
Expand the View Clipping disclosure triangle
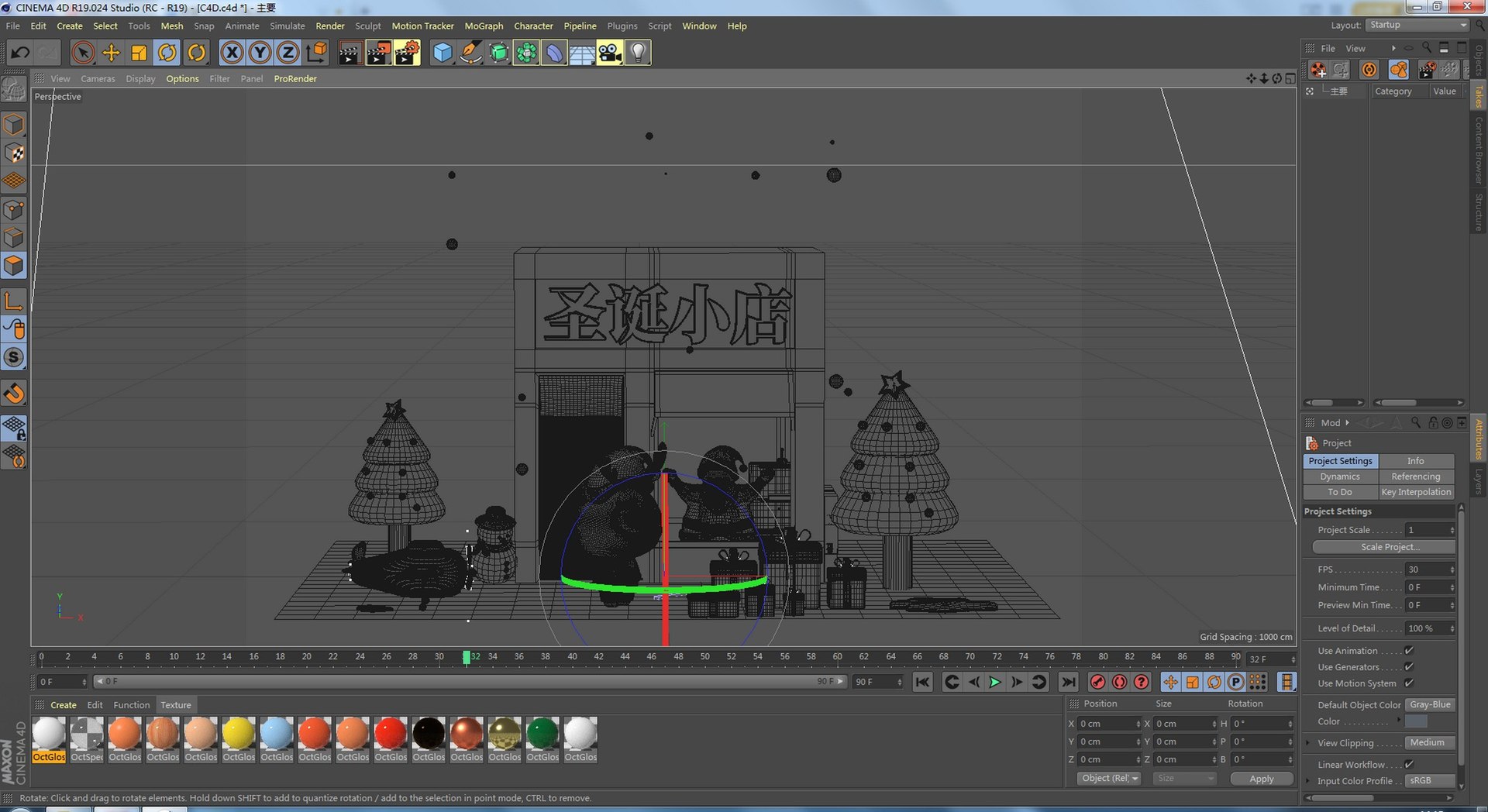click(1309, 743)
